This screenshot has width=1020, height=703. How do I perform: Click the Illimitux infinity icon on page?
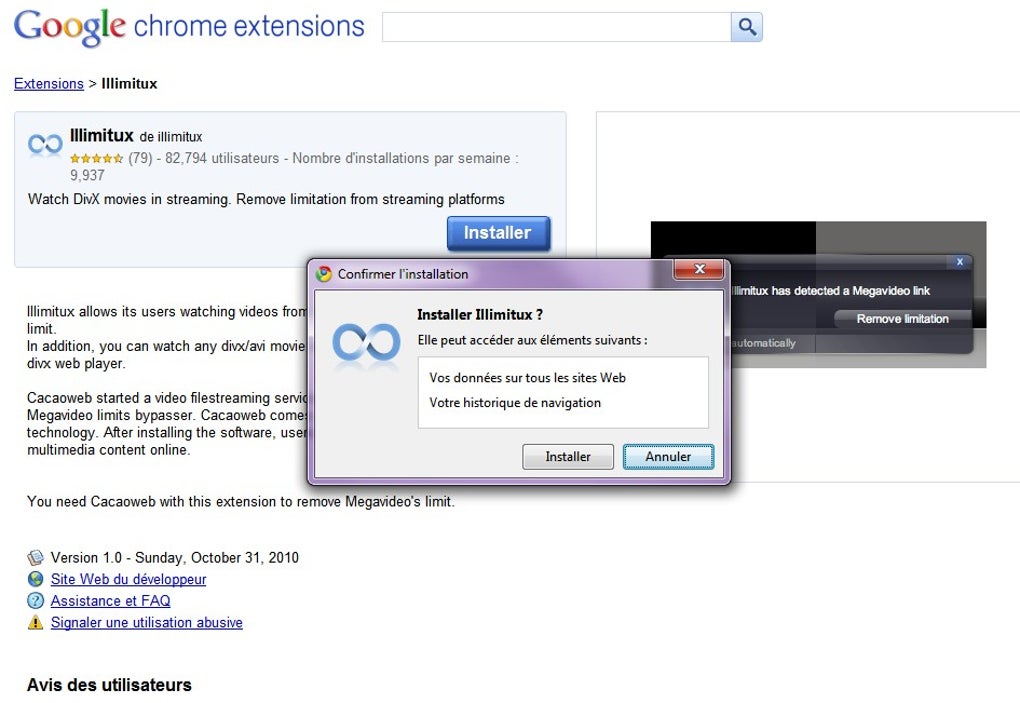click(45, 144)
